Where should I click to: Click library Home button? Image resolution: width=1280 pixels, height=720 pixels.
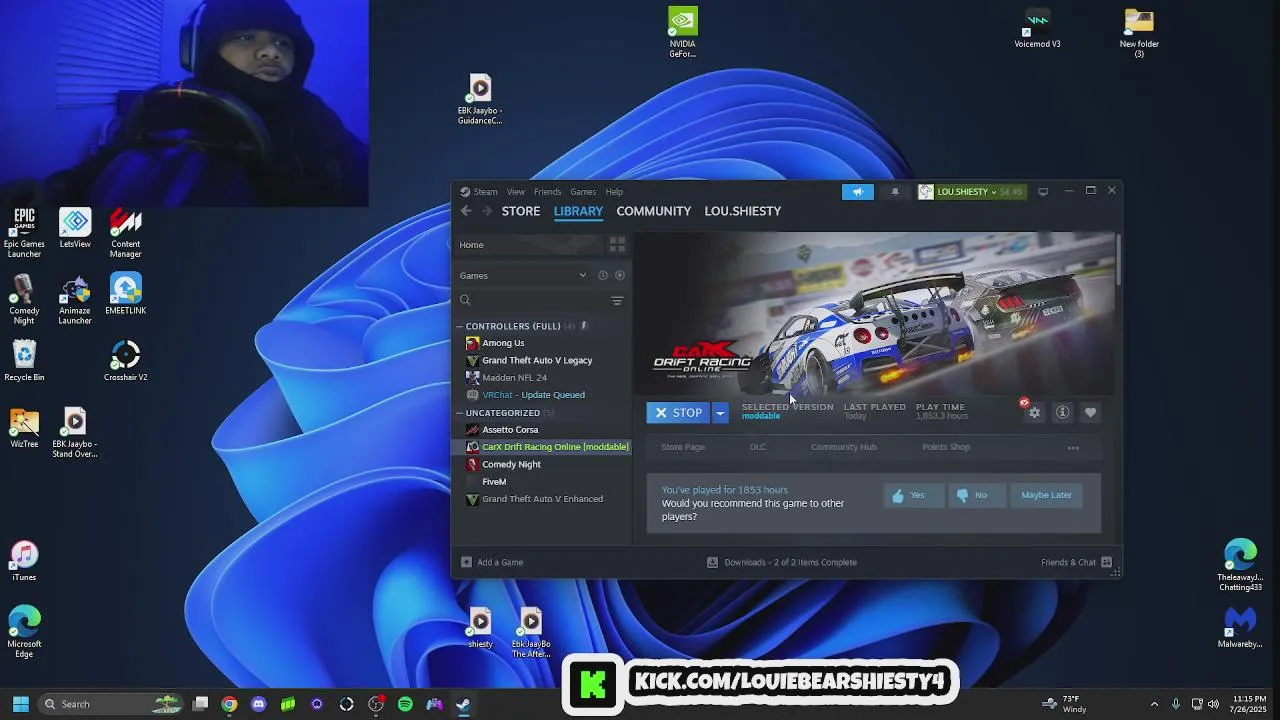pos(529,245)
